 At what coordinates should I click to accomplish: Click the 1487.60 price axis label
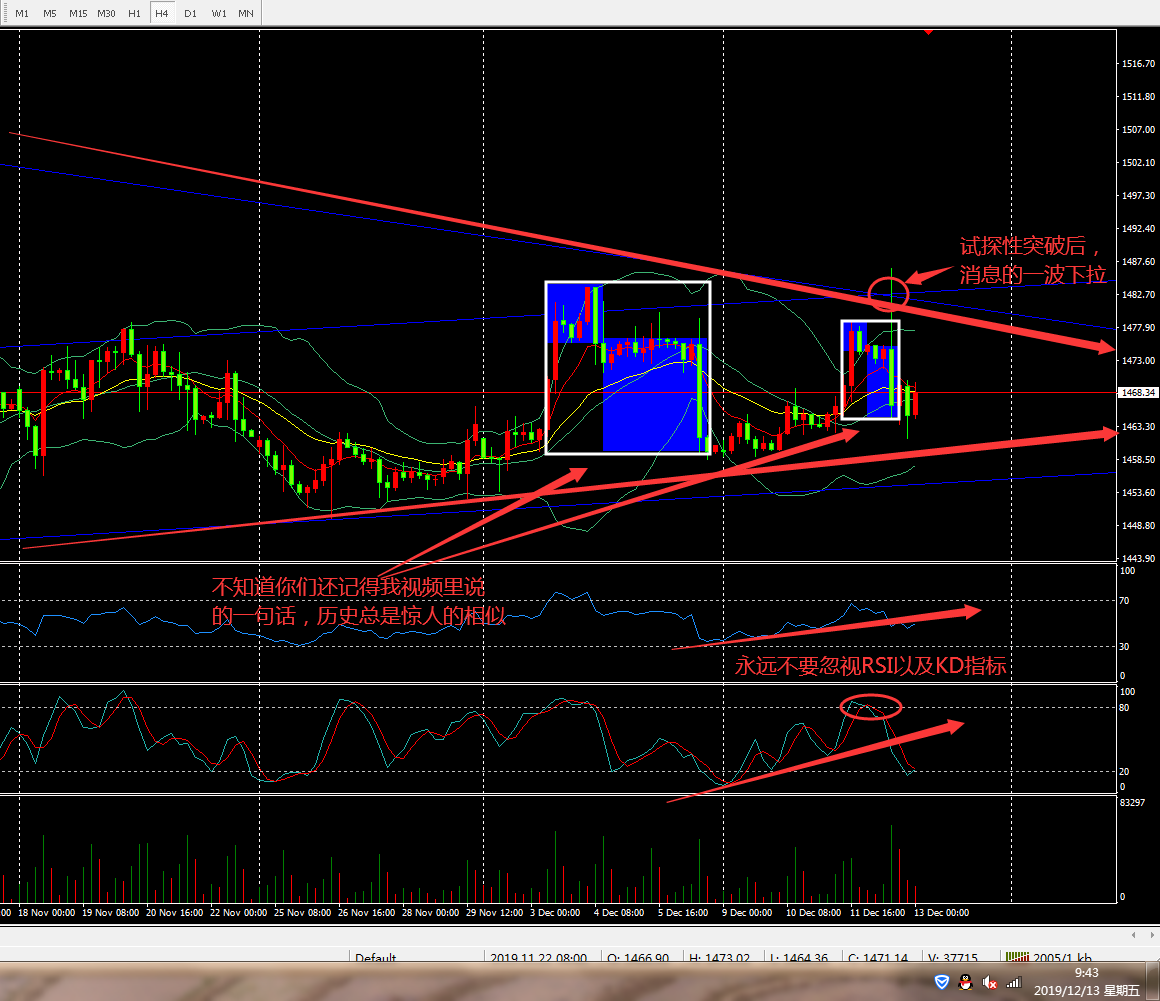point(1138,261)
